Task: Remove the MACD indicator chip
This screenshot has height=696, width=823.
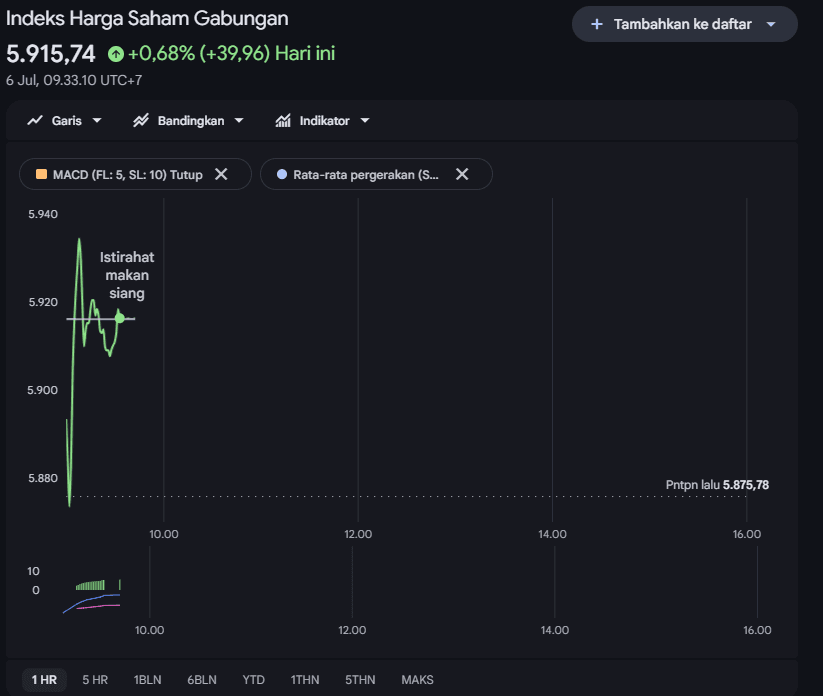Action: click(221, 174)
